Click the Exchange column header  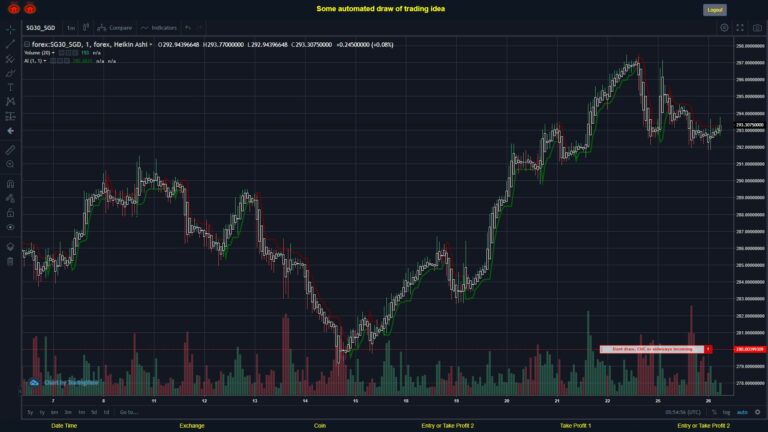(192, 426)
